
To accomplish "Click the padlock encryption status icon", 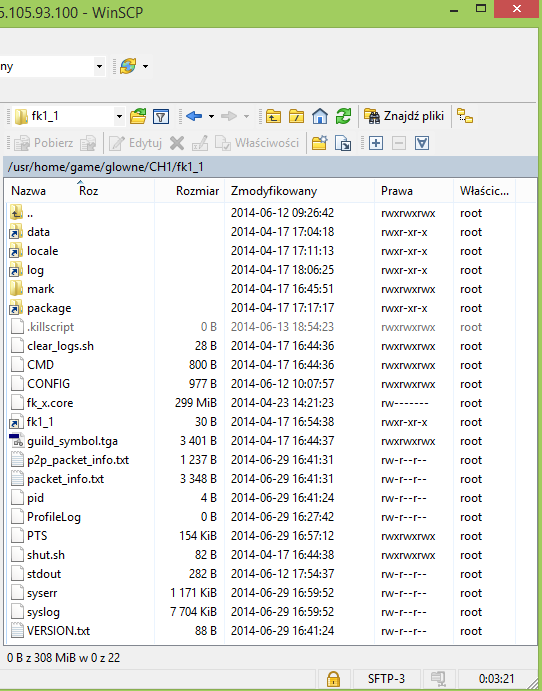I will pyautogui.click(x=333, y=679).
